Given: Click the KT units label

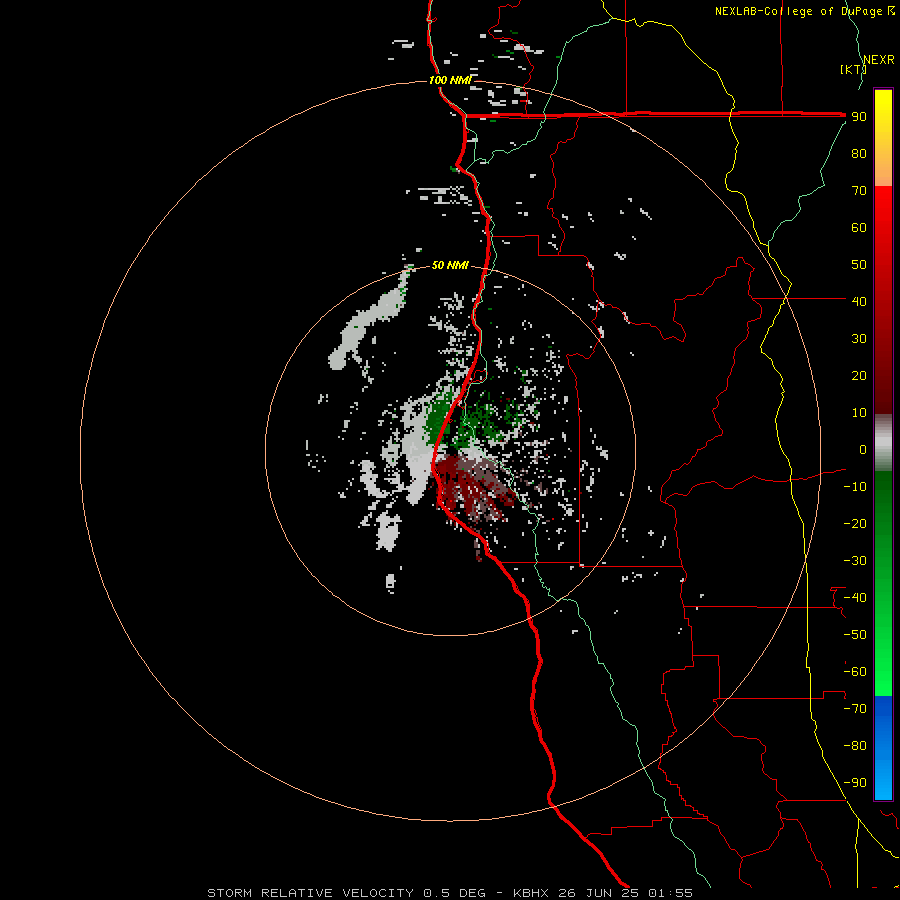Looking at the screenshot, I should click(854, 69).
